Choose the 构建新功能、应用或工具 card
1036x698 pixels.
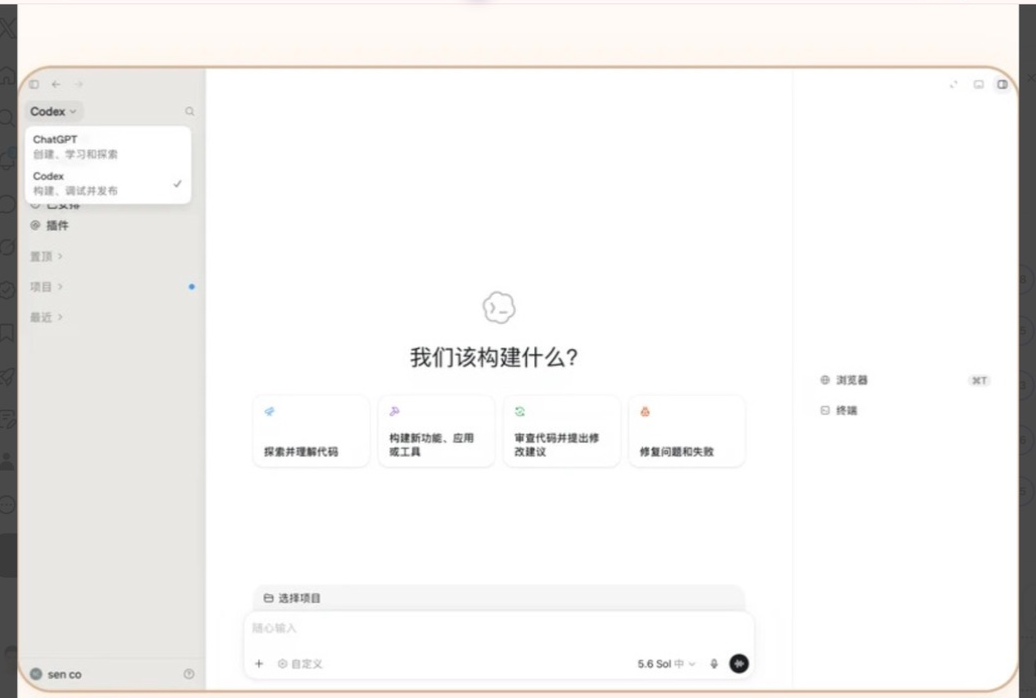click(436, 431)
